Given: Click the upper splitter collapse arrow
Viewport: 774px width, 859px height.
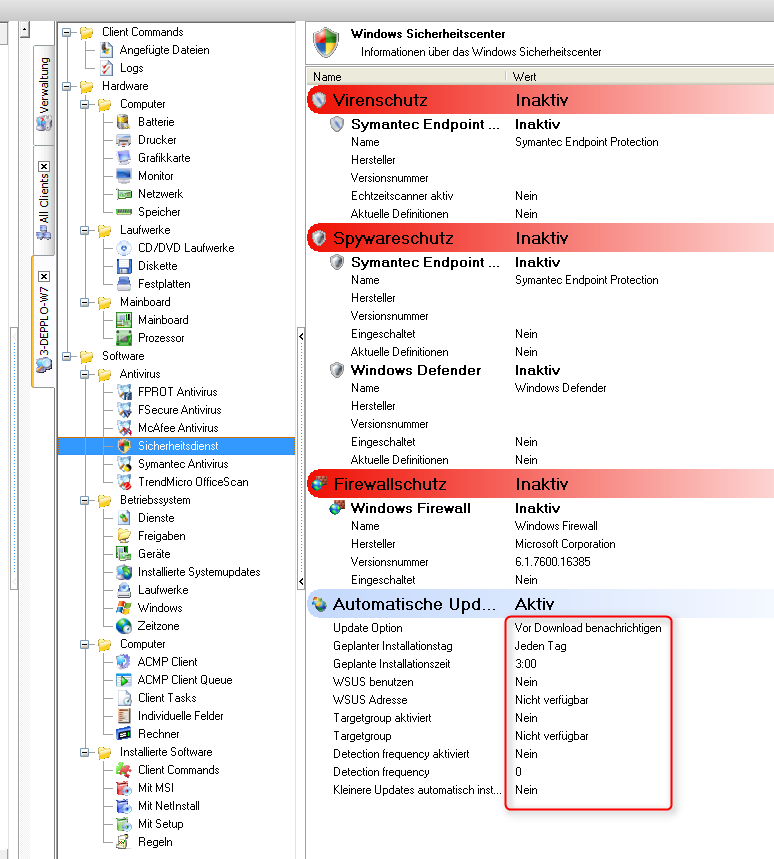Looking at the screenshot, I should (301, 336).
